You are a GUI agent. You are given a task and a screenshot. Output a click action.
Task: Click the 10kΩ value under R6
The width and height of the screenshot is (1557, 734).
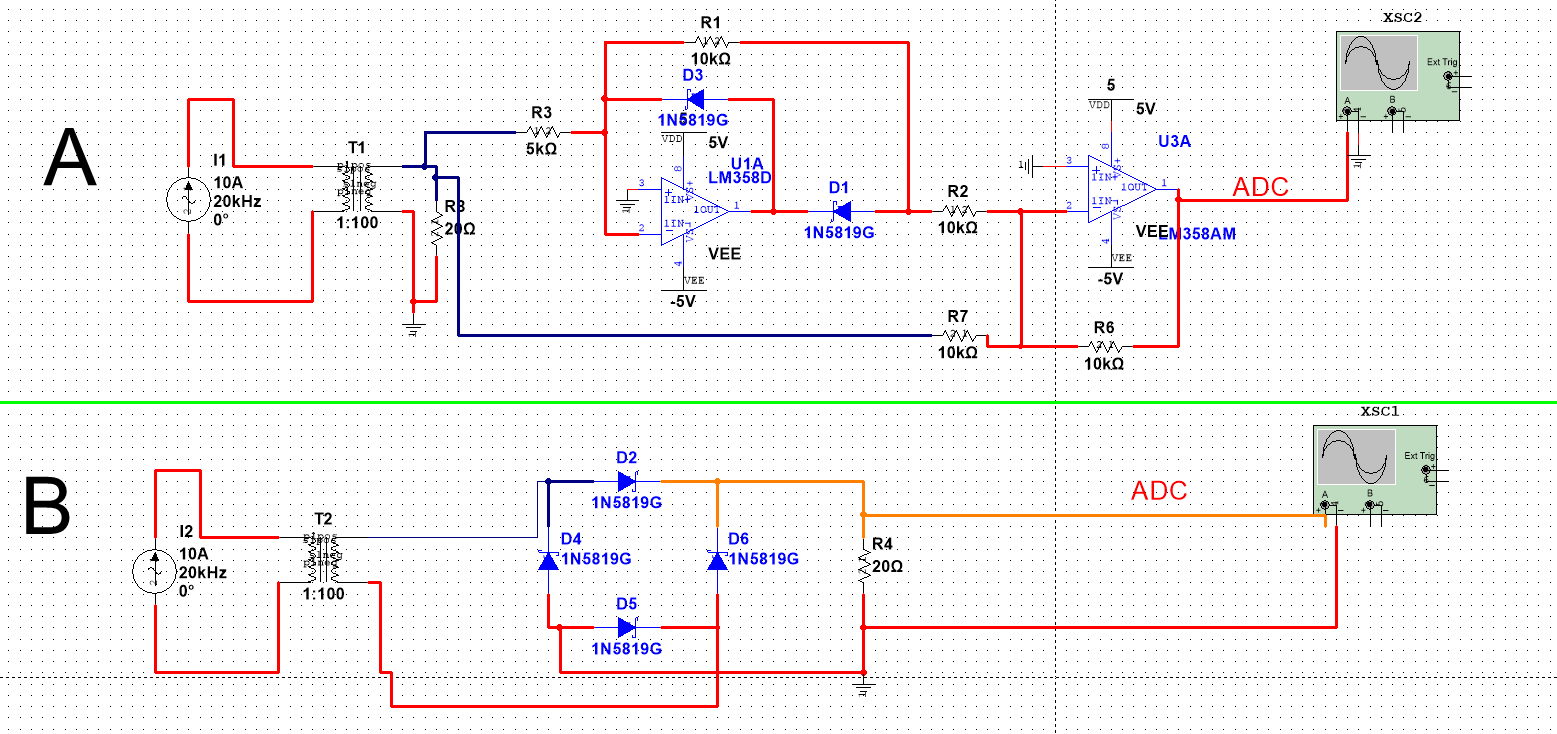click(x=1104, y=364)
